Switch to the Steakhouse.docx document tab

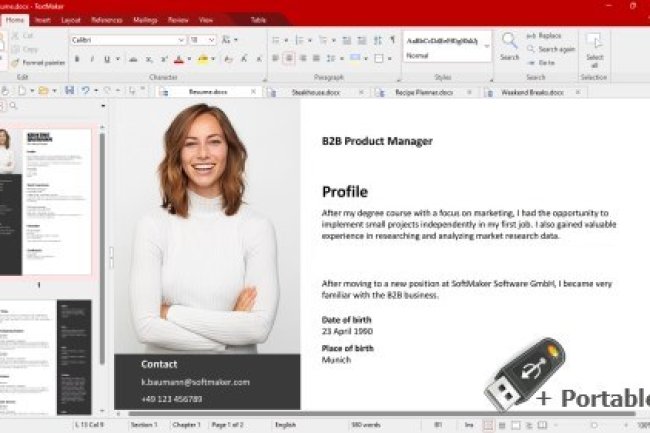(315, 92)
